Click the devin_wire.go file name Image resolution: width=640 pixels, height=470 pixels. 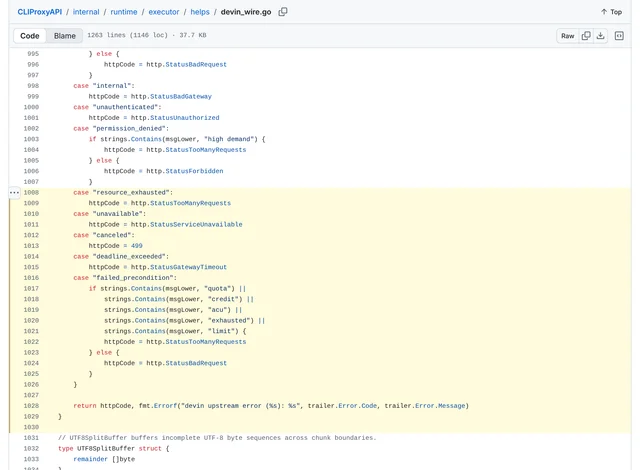pyautogui.click(x=246, y=12)
